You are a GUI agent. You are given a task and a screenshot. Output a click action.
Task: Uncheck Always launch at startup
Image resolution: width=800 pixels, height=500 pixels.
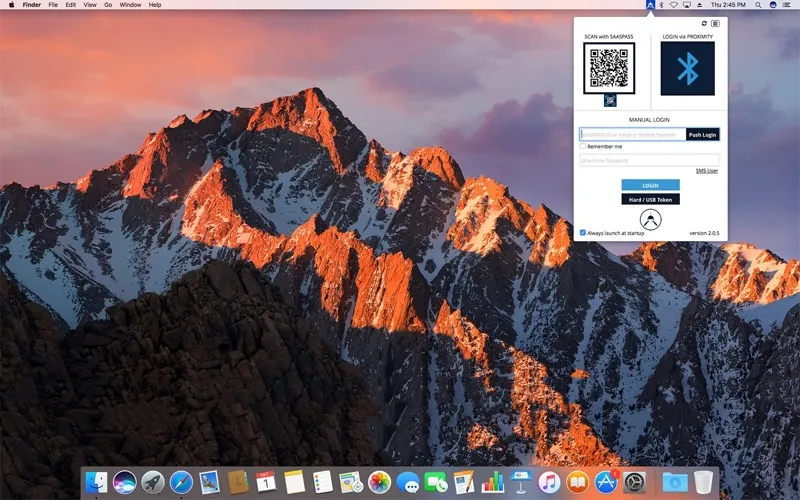[x=583, y=232]
